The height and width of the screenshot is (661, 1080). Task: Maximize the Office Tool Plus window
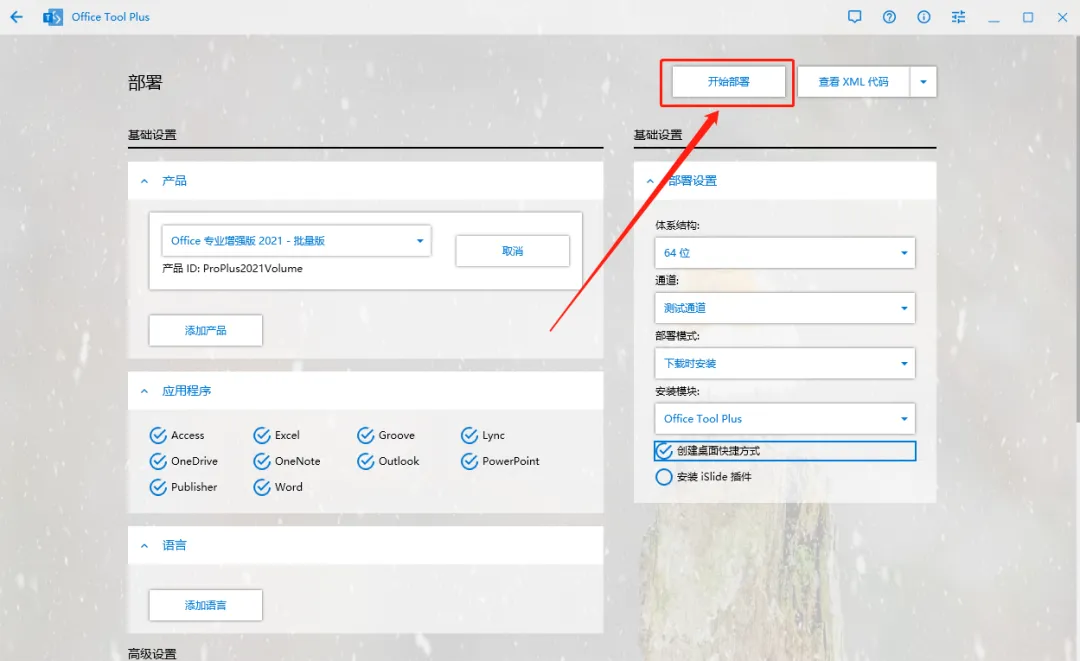(1028, 17)
